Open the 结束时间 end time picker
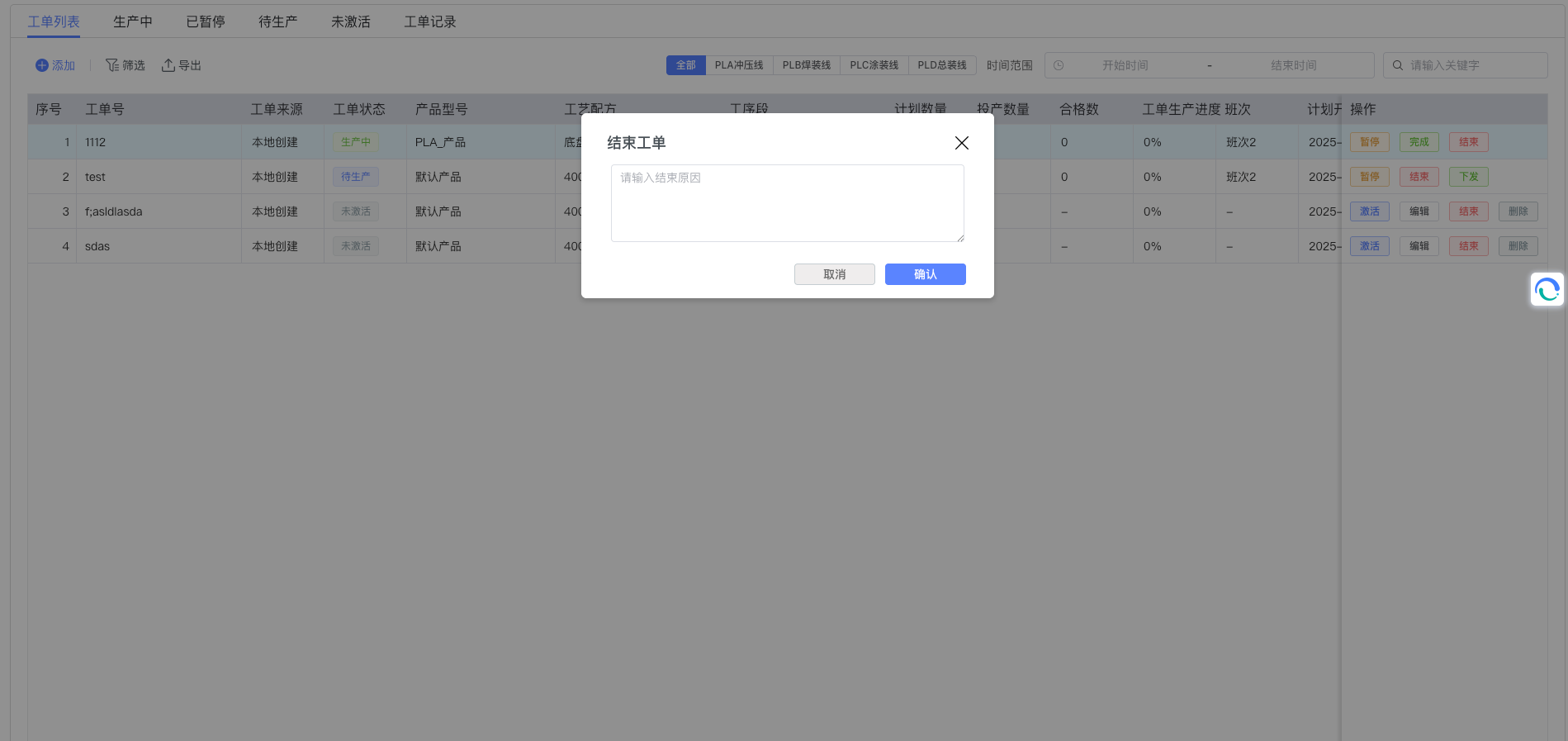Image resolution: width=1568 pixels, height=741 pixels. 1293,65
